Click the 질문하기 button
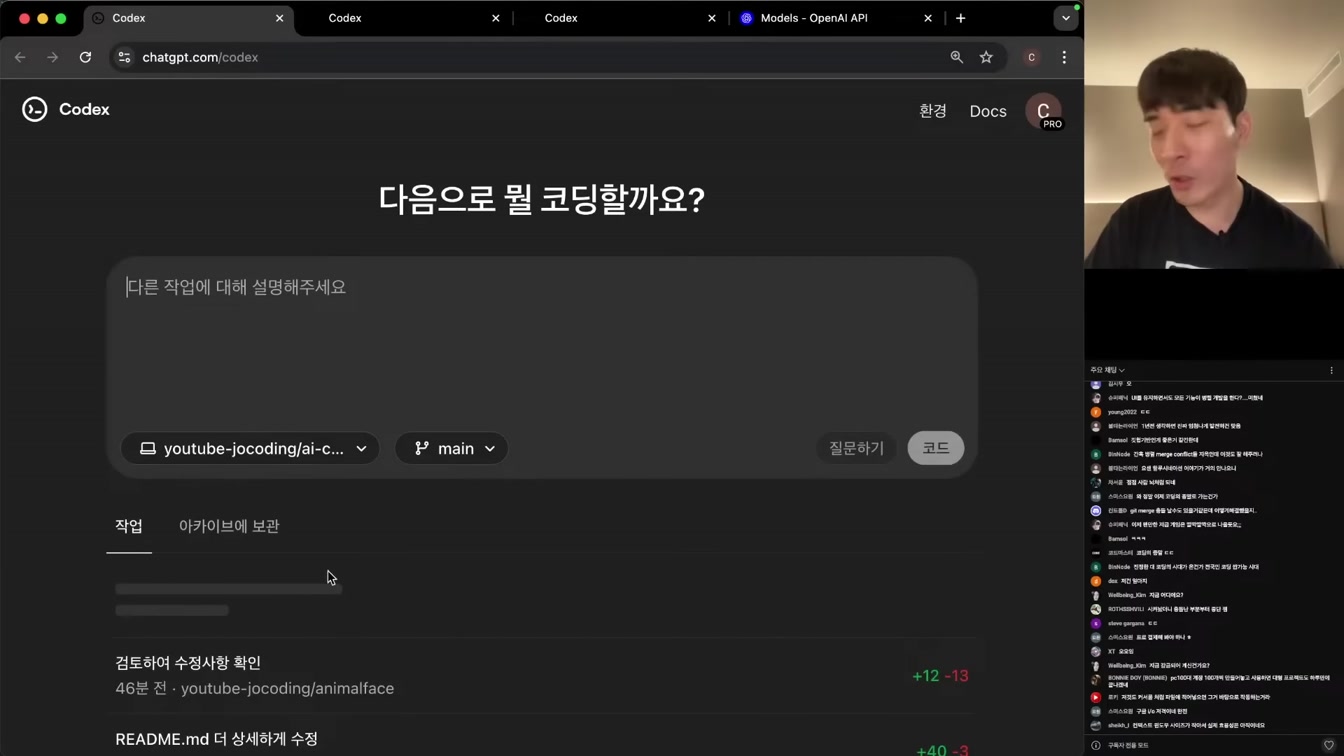 856,448
